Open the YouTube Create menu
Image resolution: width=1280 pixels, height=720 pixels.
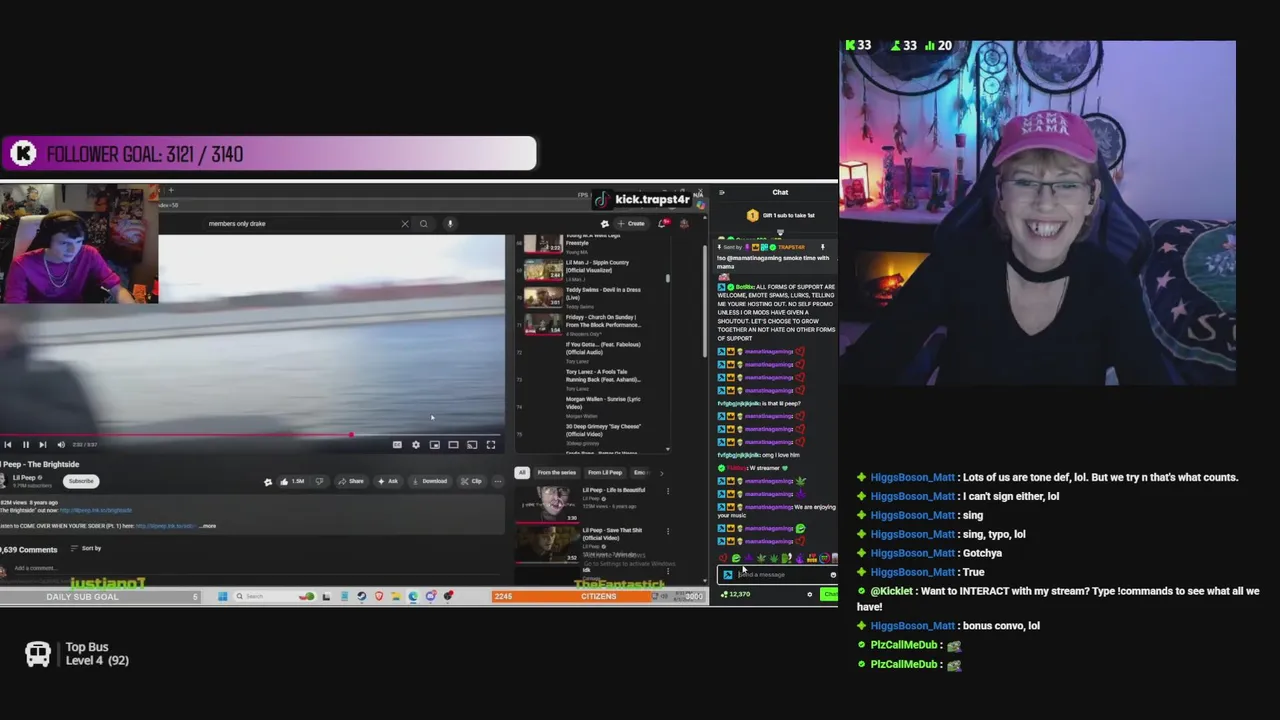[631, 224]
